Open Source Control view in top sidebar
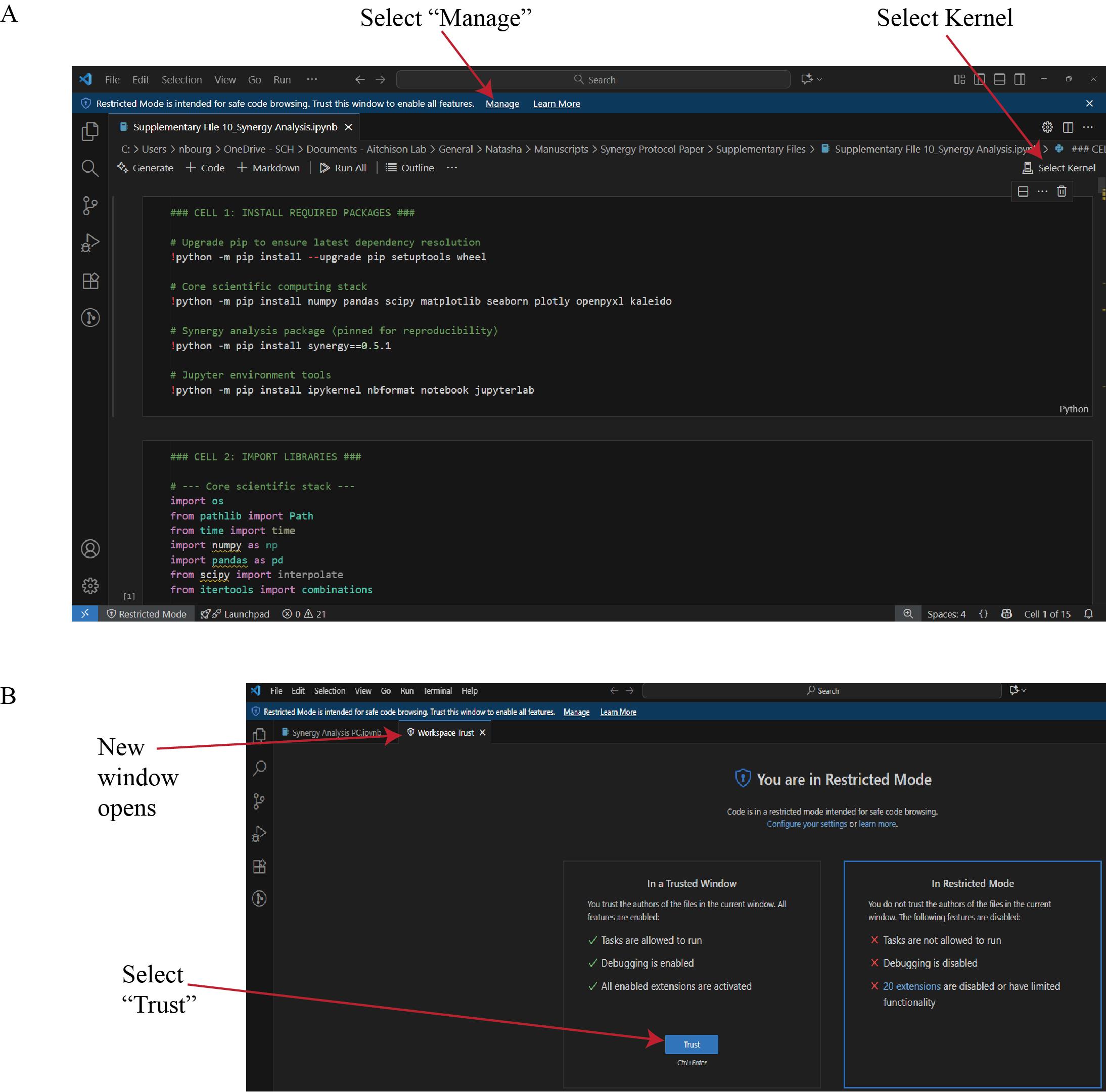 [90, 206]
